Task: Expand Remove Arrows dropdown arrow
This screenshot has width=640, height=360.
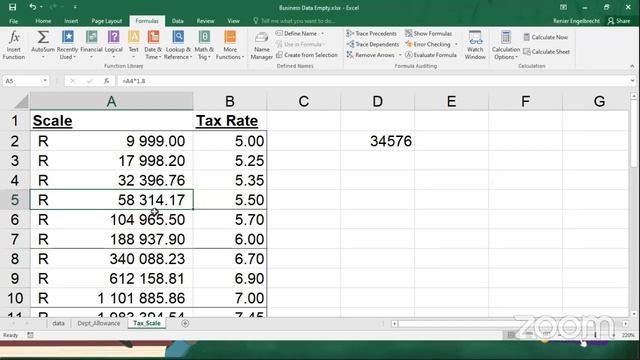Action: 400,55
